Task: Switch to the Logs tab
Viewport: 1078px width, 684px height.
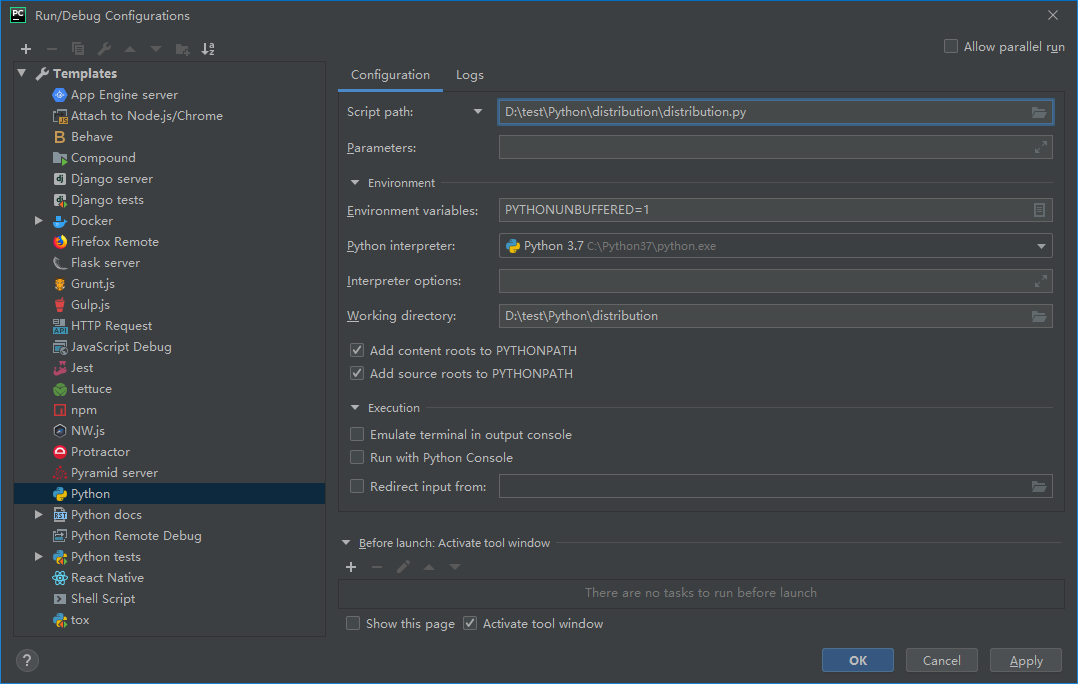Action: pos(469,75)
